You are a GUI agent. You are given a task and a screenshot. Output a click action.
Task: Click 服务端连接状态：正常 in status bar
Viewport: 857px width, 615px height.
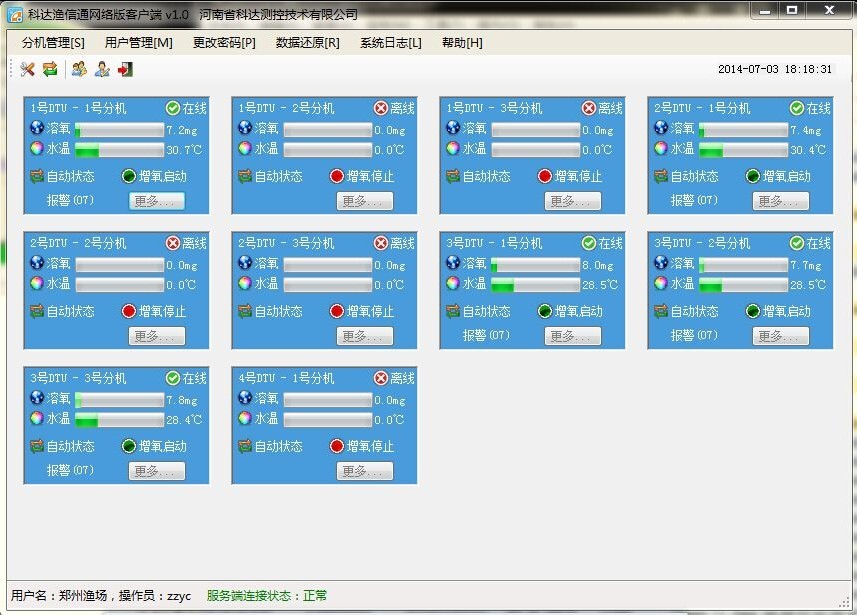pos(267,595)
